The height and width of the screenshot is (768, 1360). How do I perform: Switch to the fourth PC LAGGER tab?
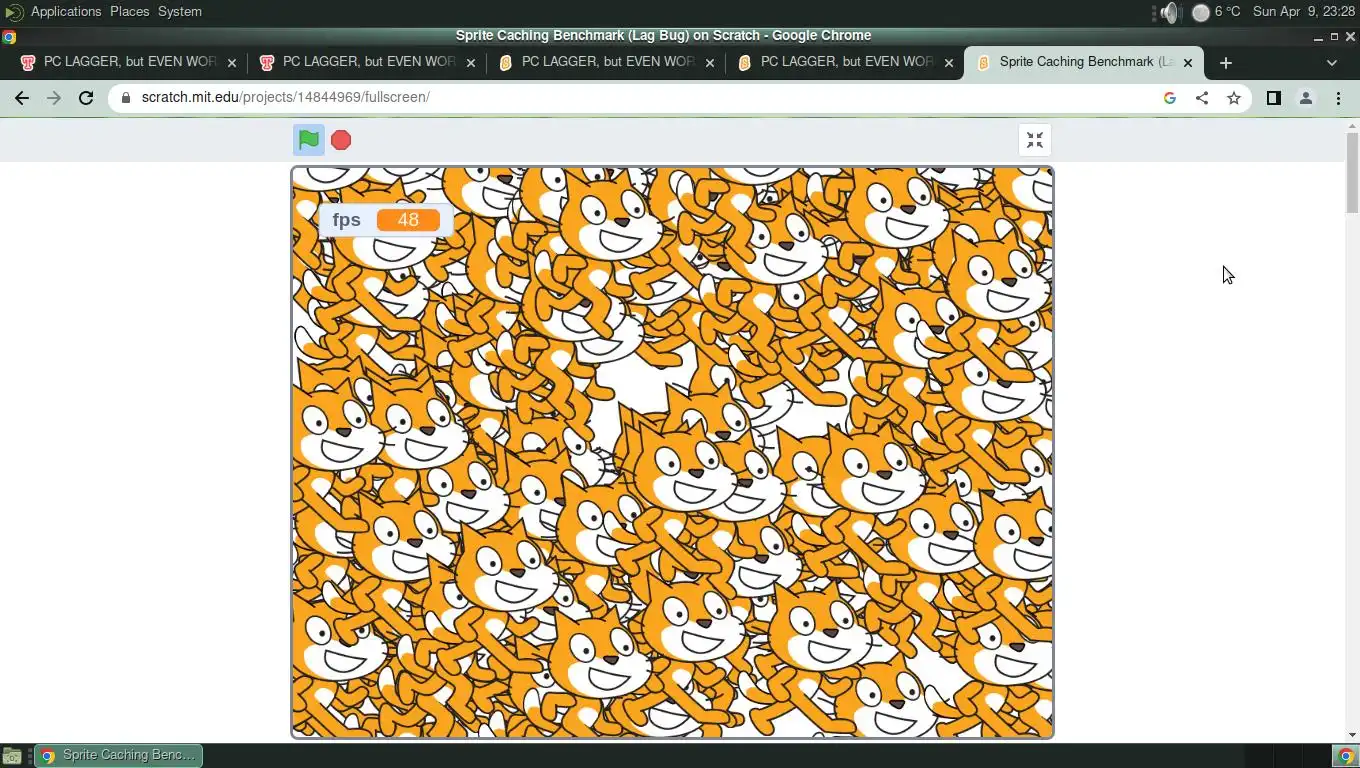(x=845, y=62)
